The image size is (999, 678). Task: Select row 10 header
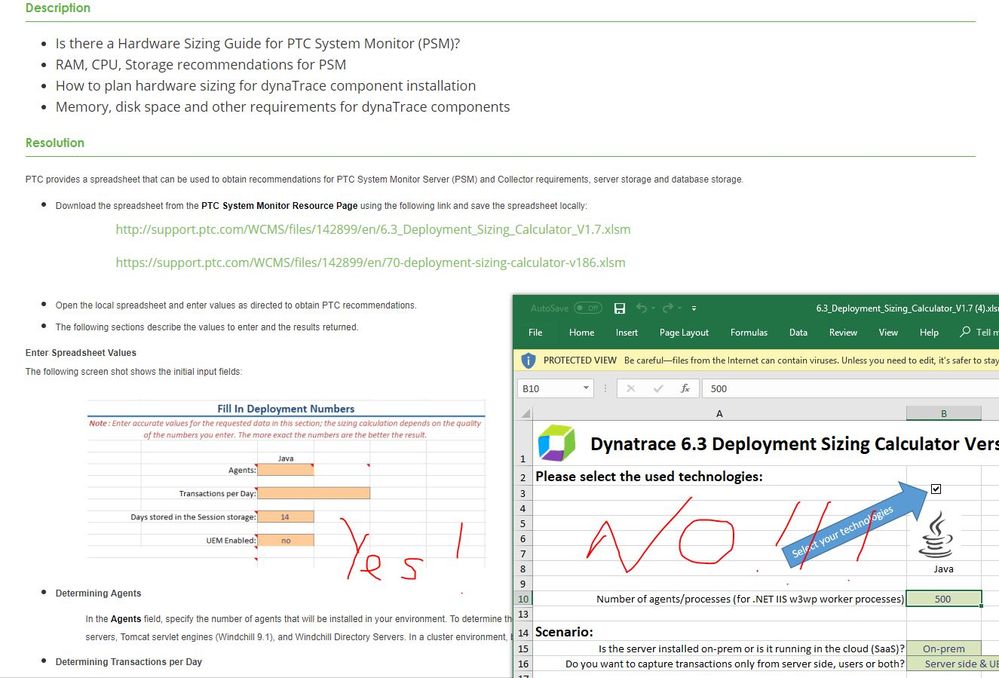[x=523, y=599]
